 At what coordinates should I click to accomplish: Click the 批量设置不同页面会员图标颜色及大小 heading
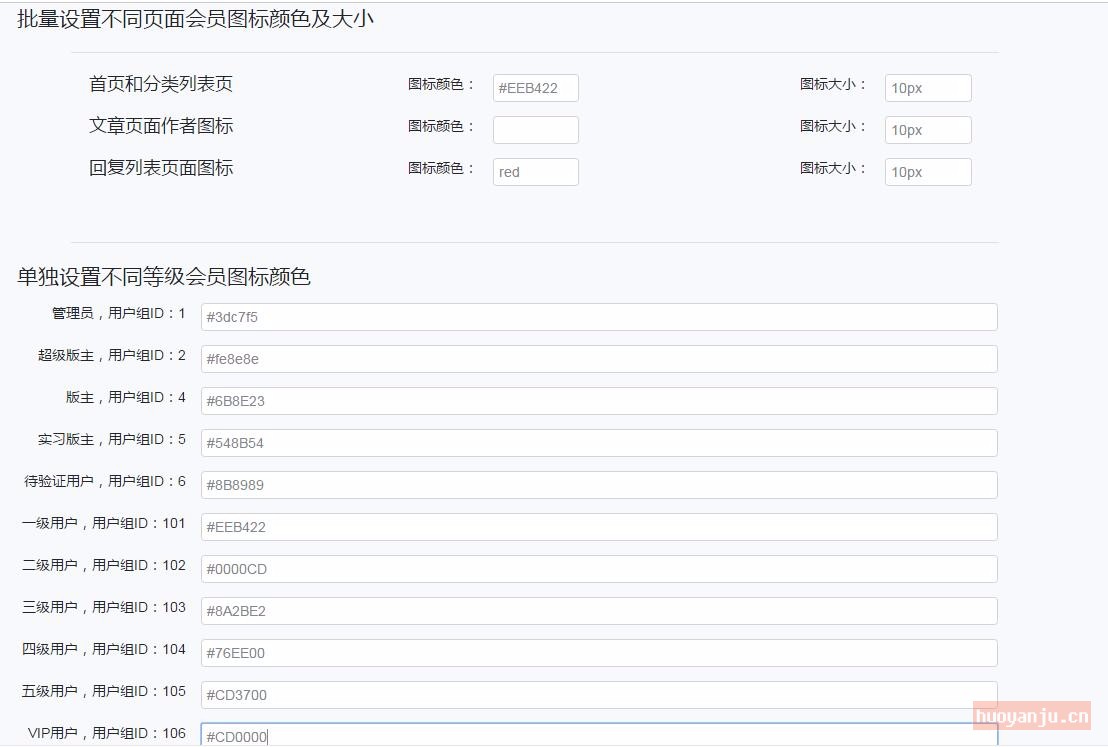tap(196, 18)
